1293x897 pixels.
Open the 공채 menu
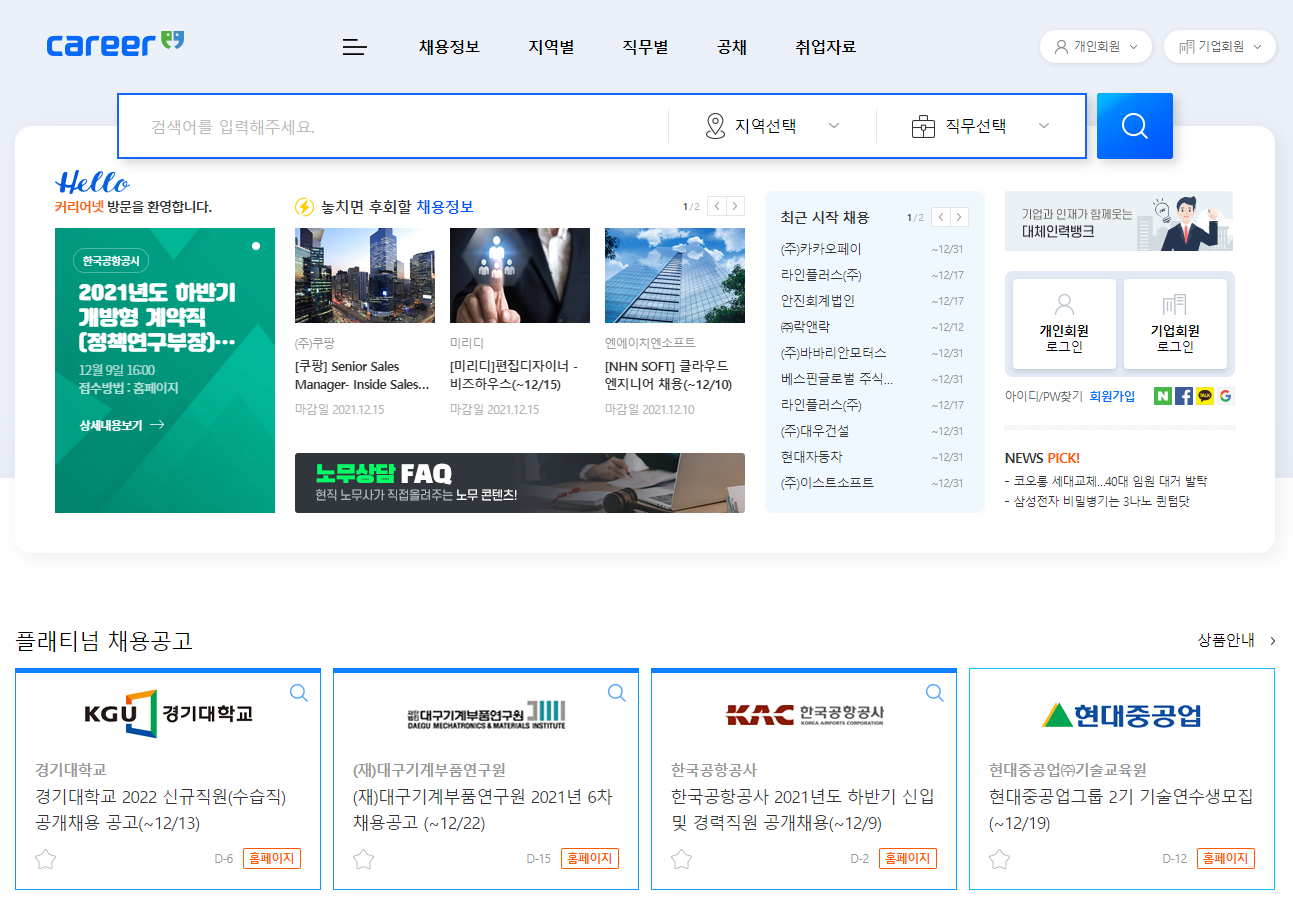click(x=732, y=47)
